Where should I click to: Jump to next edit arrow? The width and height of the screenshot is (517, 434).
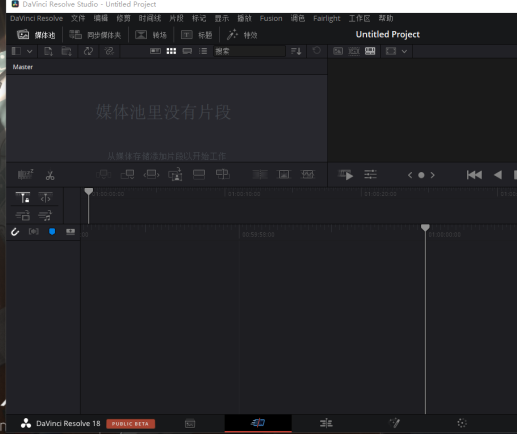(433, 175)
